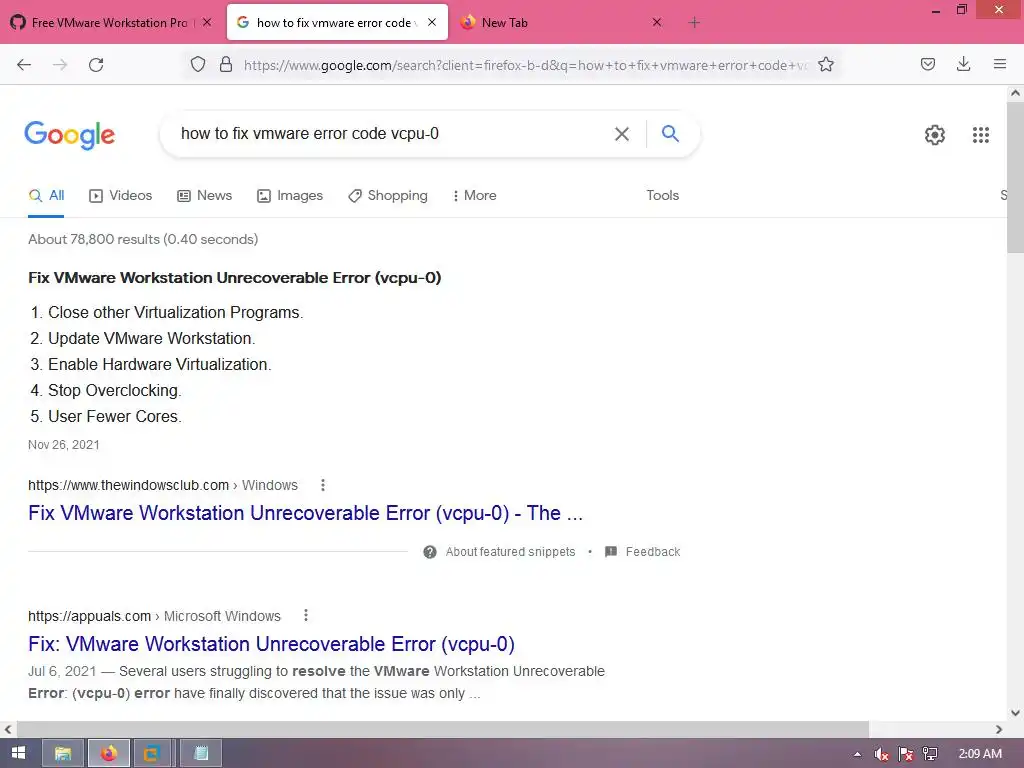Click About featured snippets help icon
The image size is (1024, 768).
click(430, 552)
